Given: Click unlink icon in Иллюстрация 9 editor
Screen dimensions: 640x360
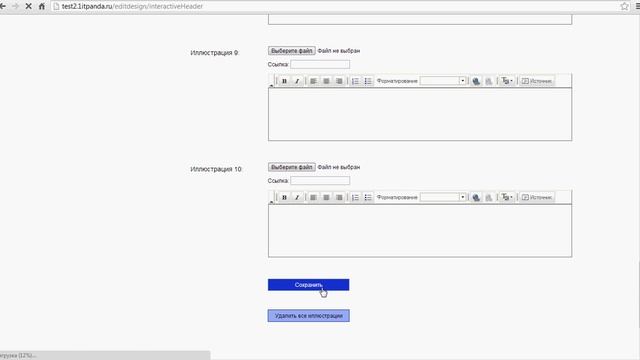Looking at the screenshot, I should [x=489, y=81].
